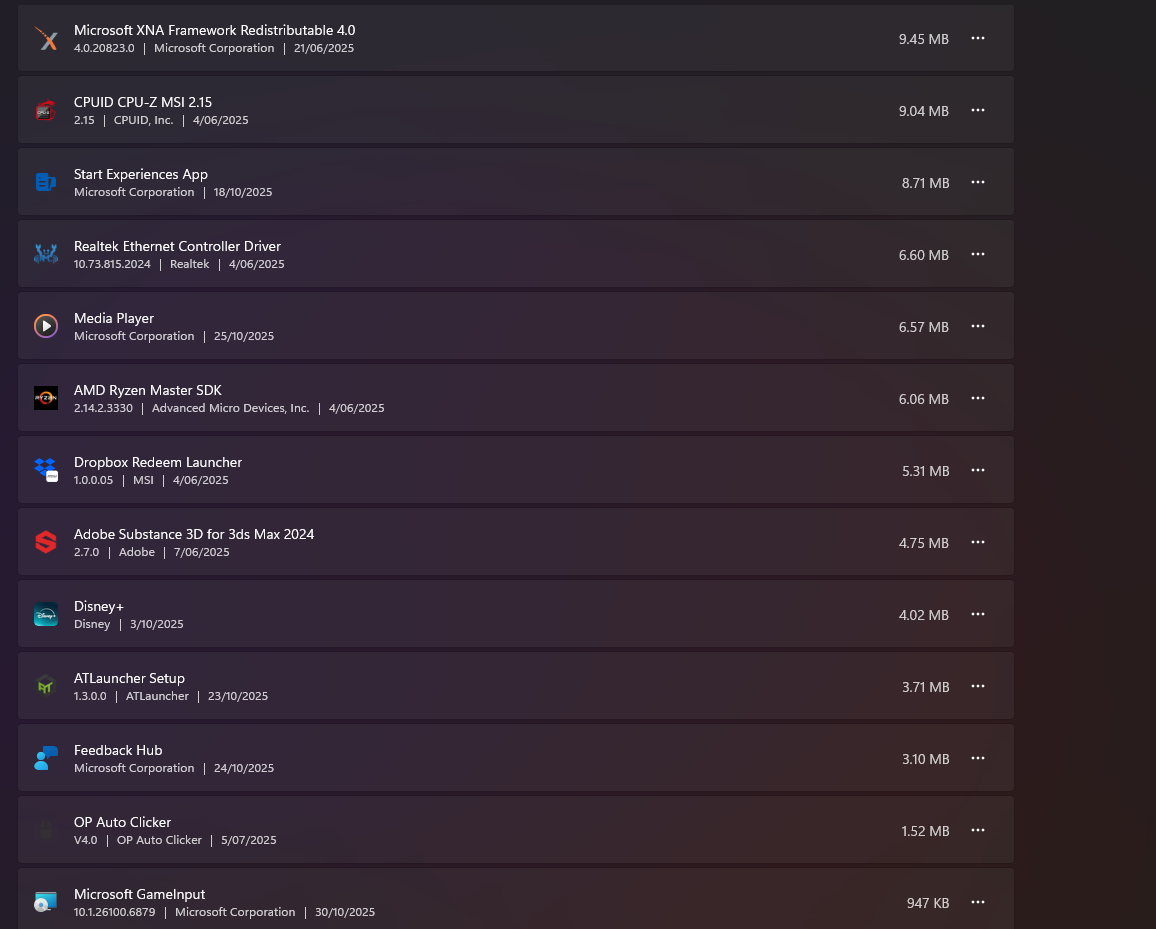Open more options for Media Player
1156x929 pixels.
click(x=978, y=326)
